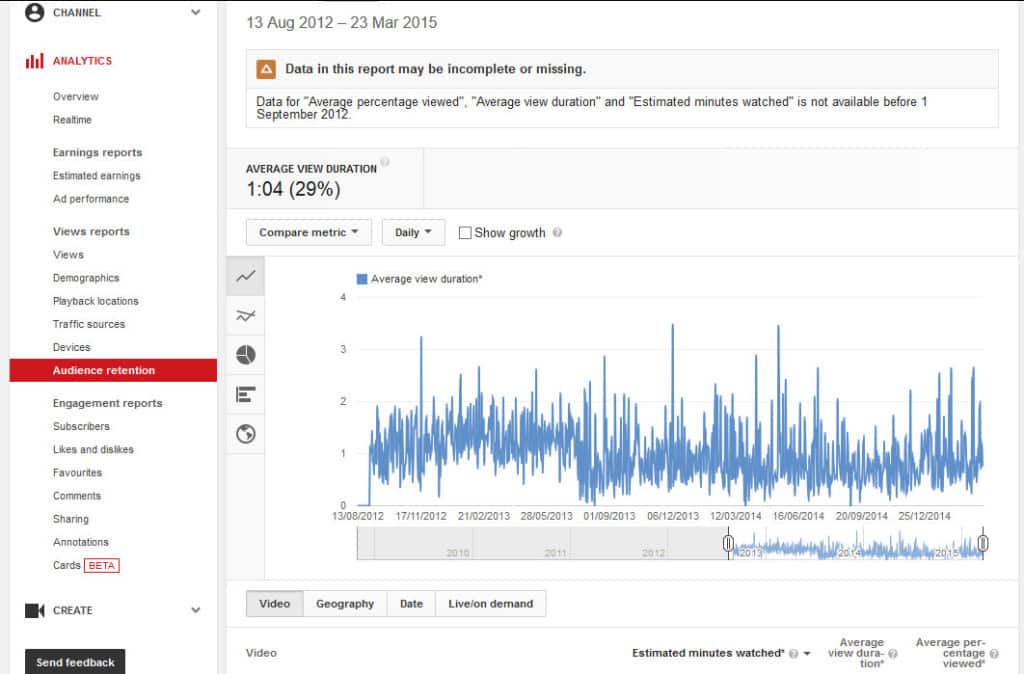
Task: Click the 13 Aug 2012 – 23 Mar 2015 date range
Action: pos(342,23)
